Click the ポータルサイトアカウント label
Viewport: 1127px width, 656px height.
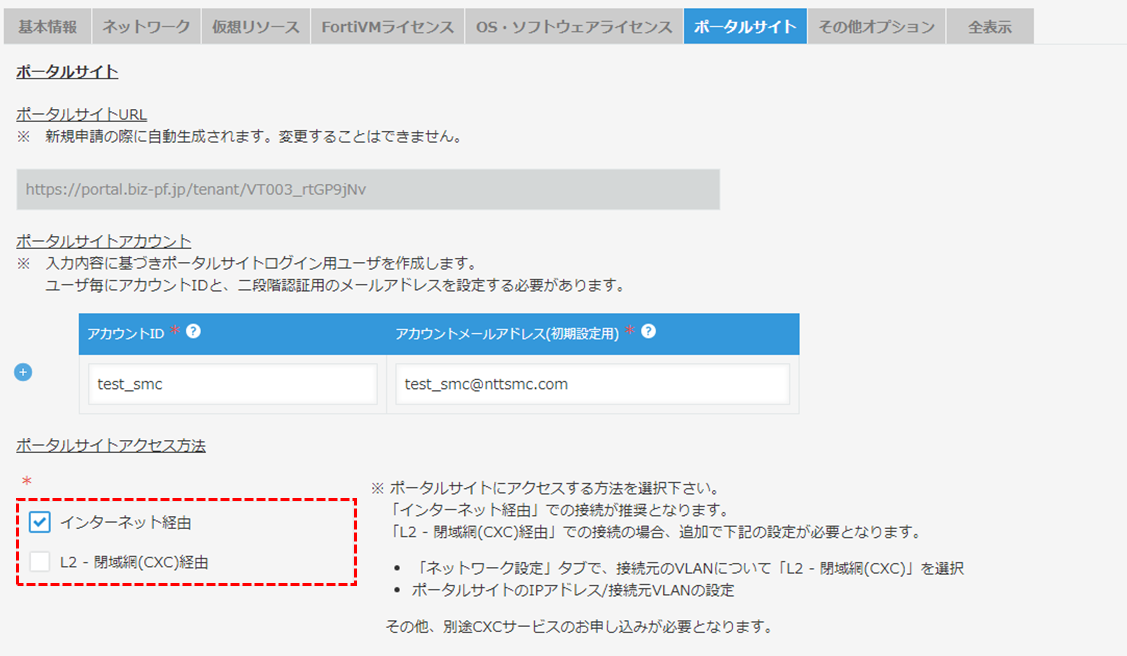tap(104, 241)
